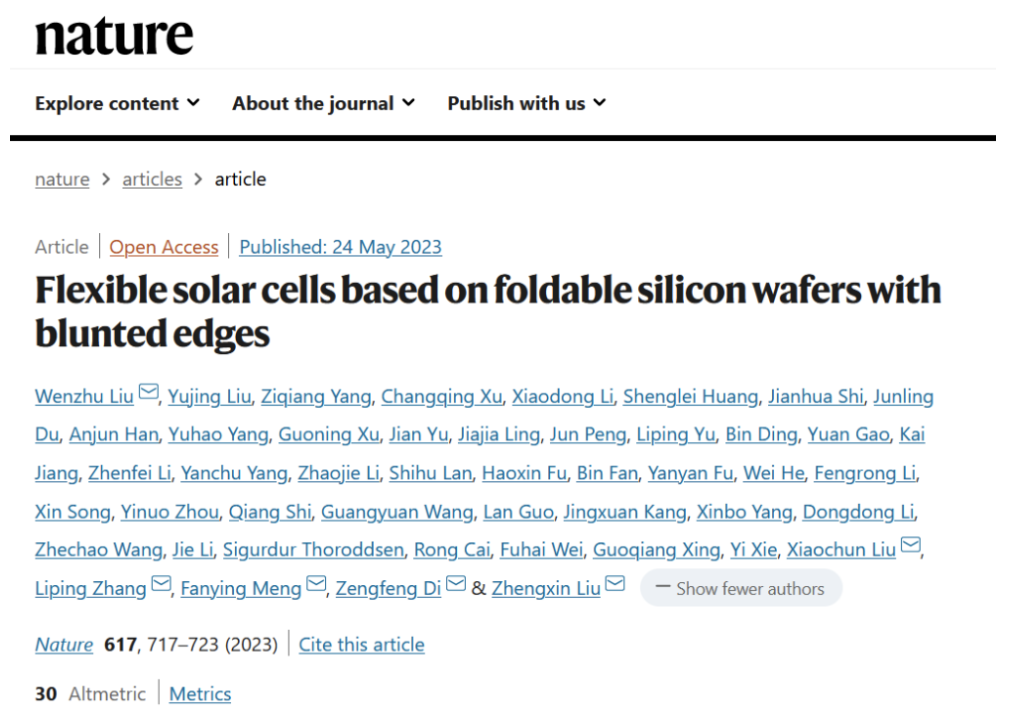Image resolution: width=1010 pixels, height=714 pixels.
Task: Click the chevron beside Explore content
Action: point(193,102)
